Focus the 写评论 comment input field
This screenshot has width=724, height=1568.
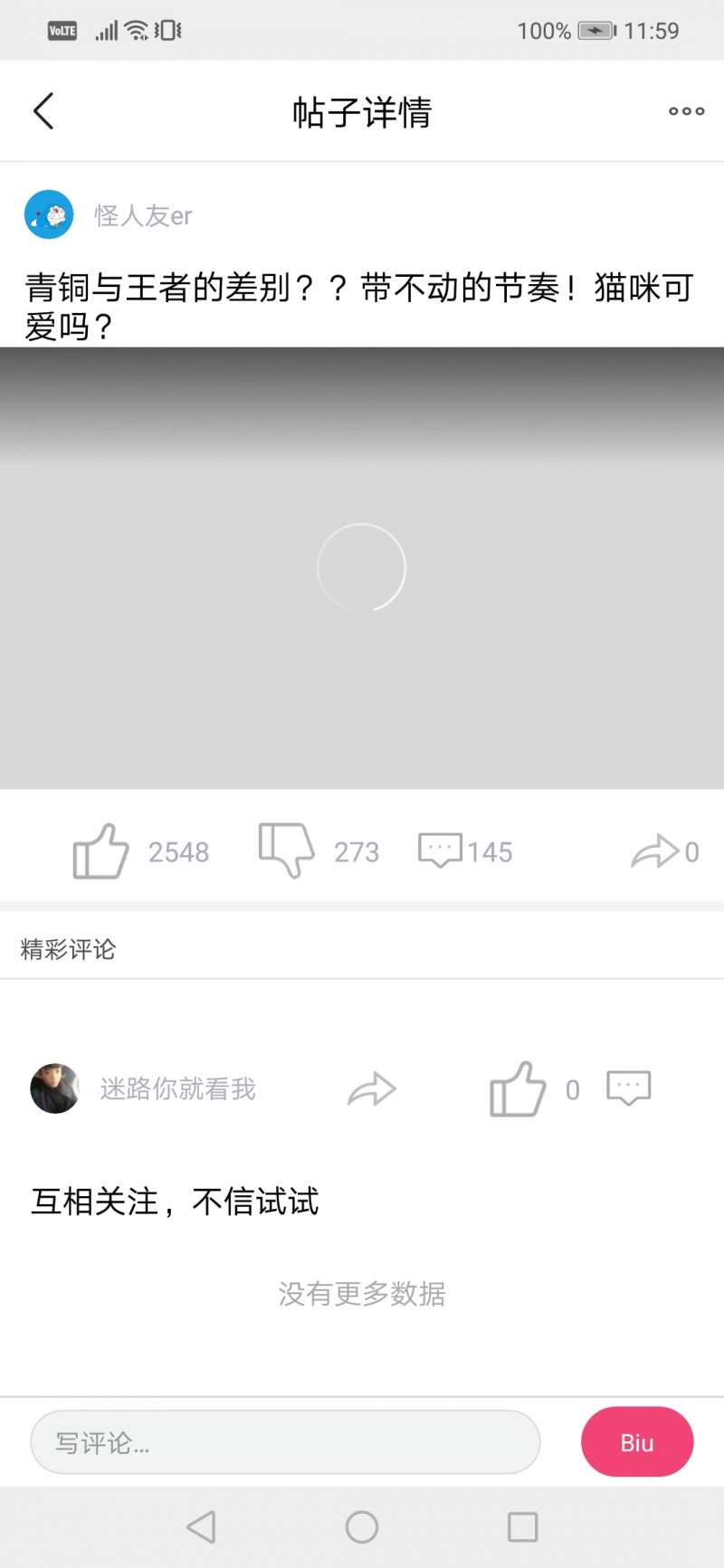(x=285, y=1442)
